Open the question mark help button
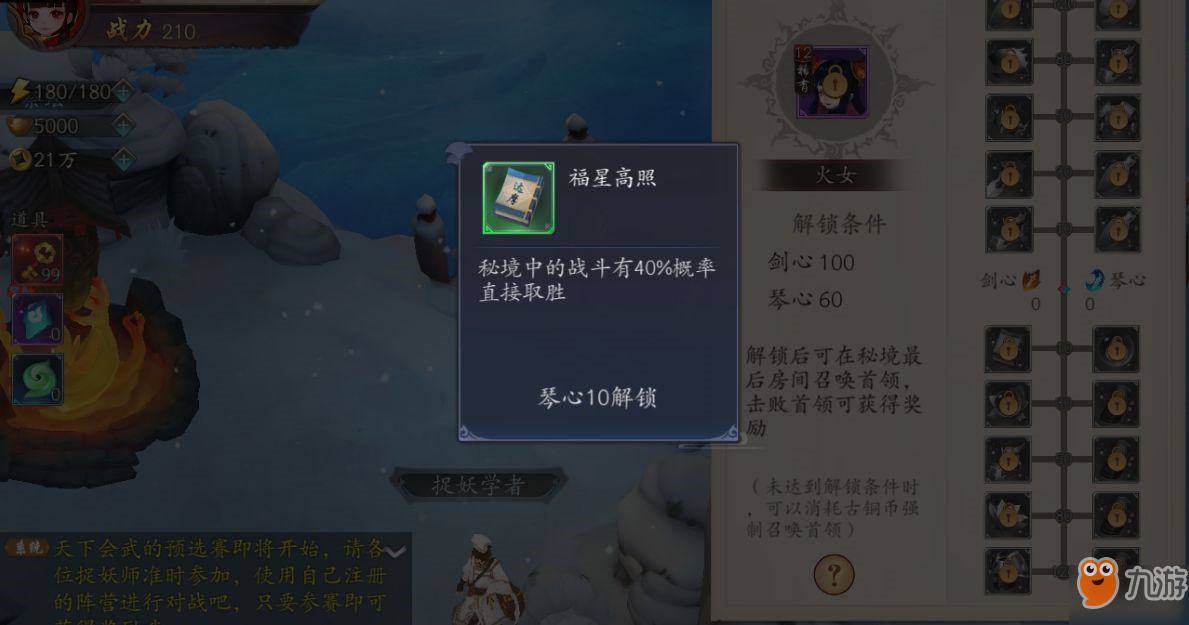 point(833,574)
